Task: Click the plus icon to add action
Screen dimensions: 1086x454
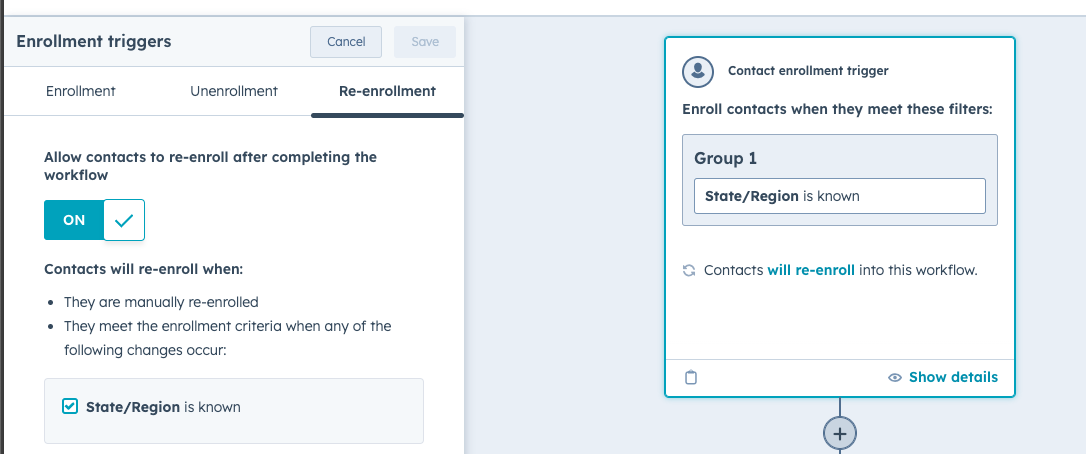Action: point(839,434)
